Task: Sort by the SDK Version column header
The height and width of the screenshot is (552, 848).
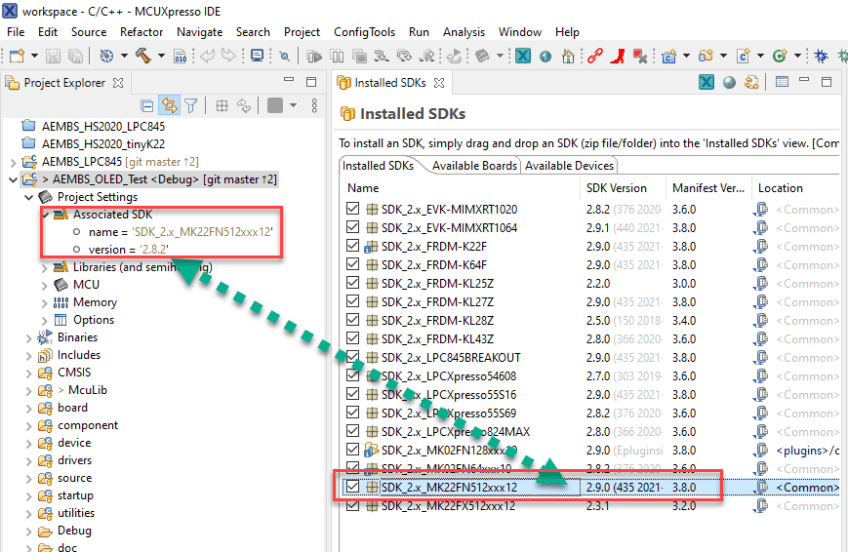Action: click(x=615, y=188)
